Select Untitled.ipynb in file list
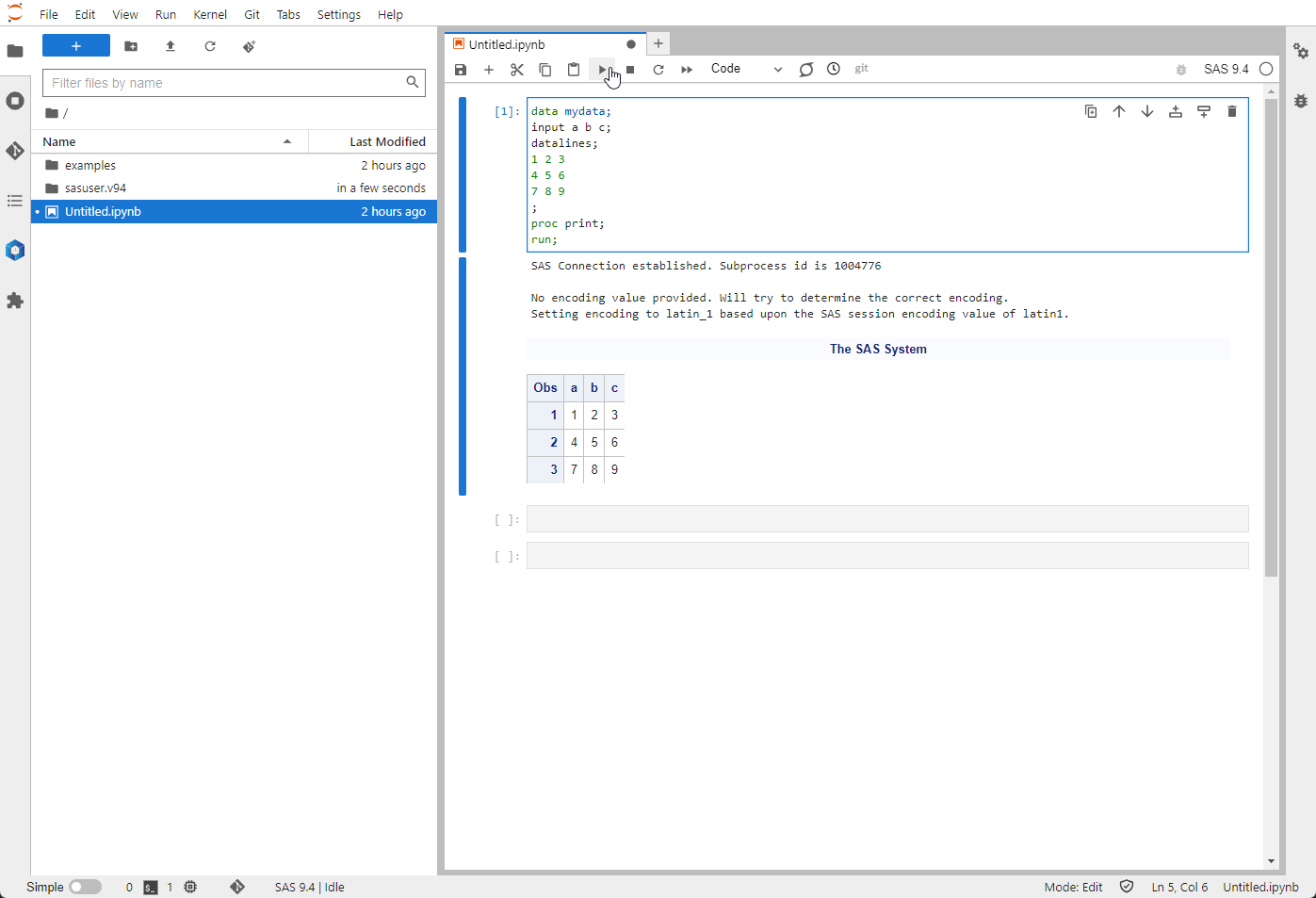 [234, 211]
